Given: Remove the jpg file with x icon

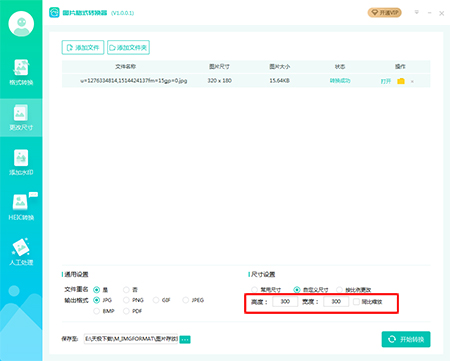Looking at the screenshot, I should [x=412, y=81].
